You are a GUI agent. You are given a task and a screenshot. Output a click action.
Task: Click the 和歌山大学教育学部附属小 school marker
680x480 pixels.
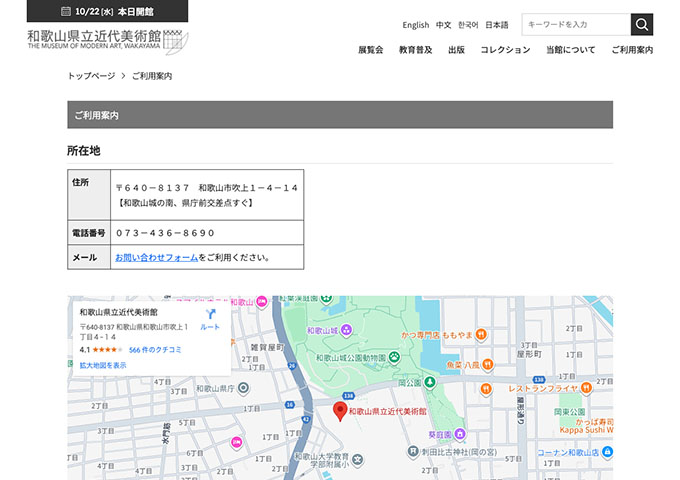[357, 460]
